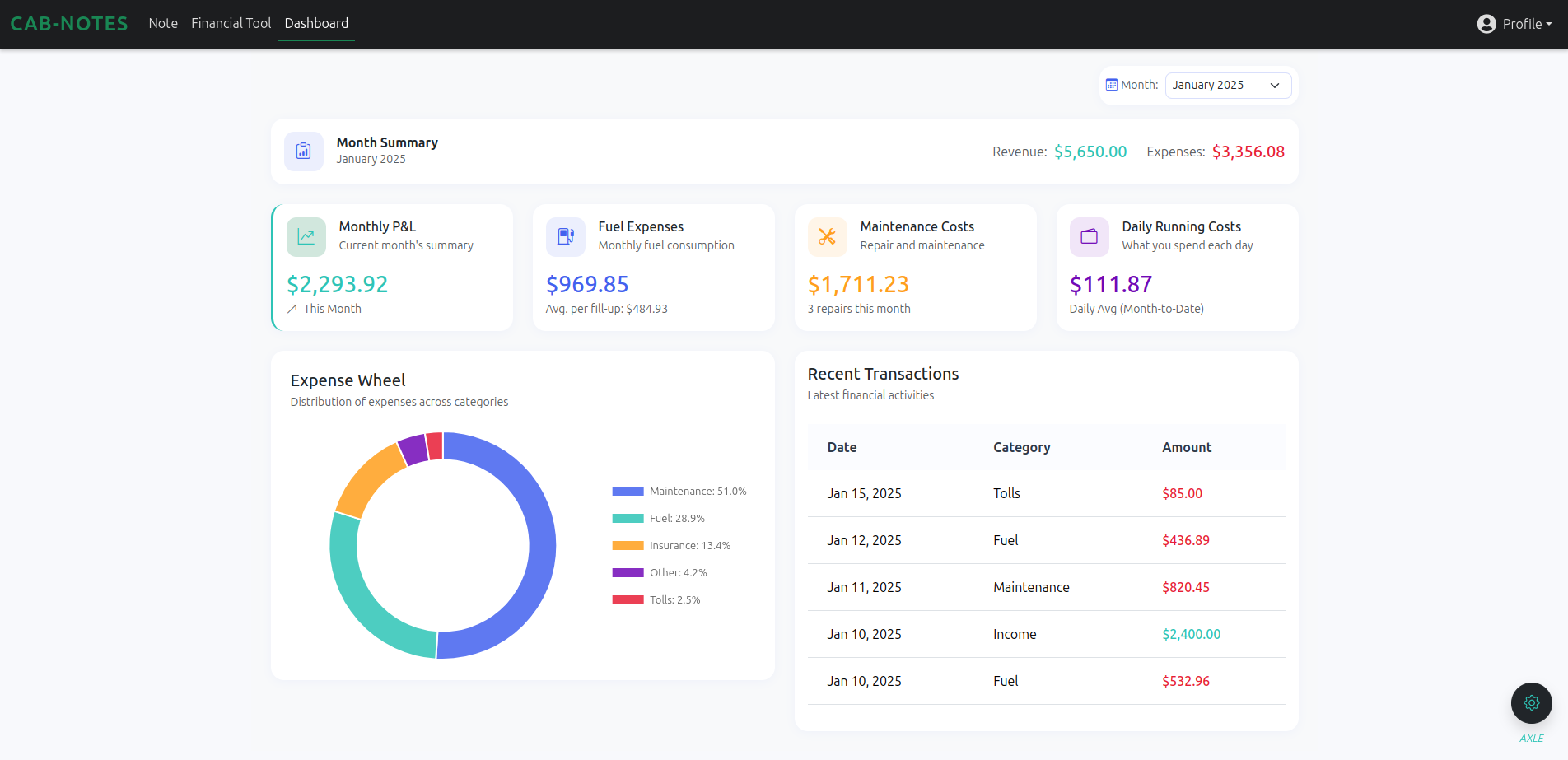Click the Fuel Expenses pump icon

566,237
